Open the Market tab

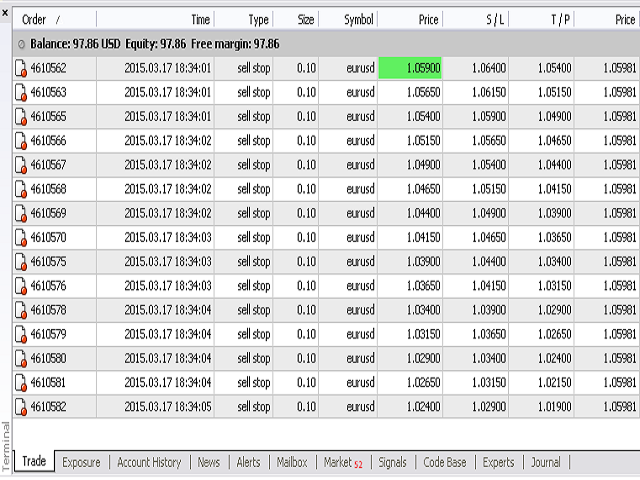(x=342, y=462)
